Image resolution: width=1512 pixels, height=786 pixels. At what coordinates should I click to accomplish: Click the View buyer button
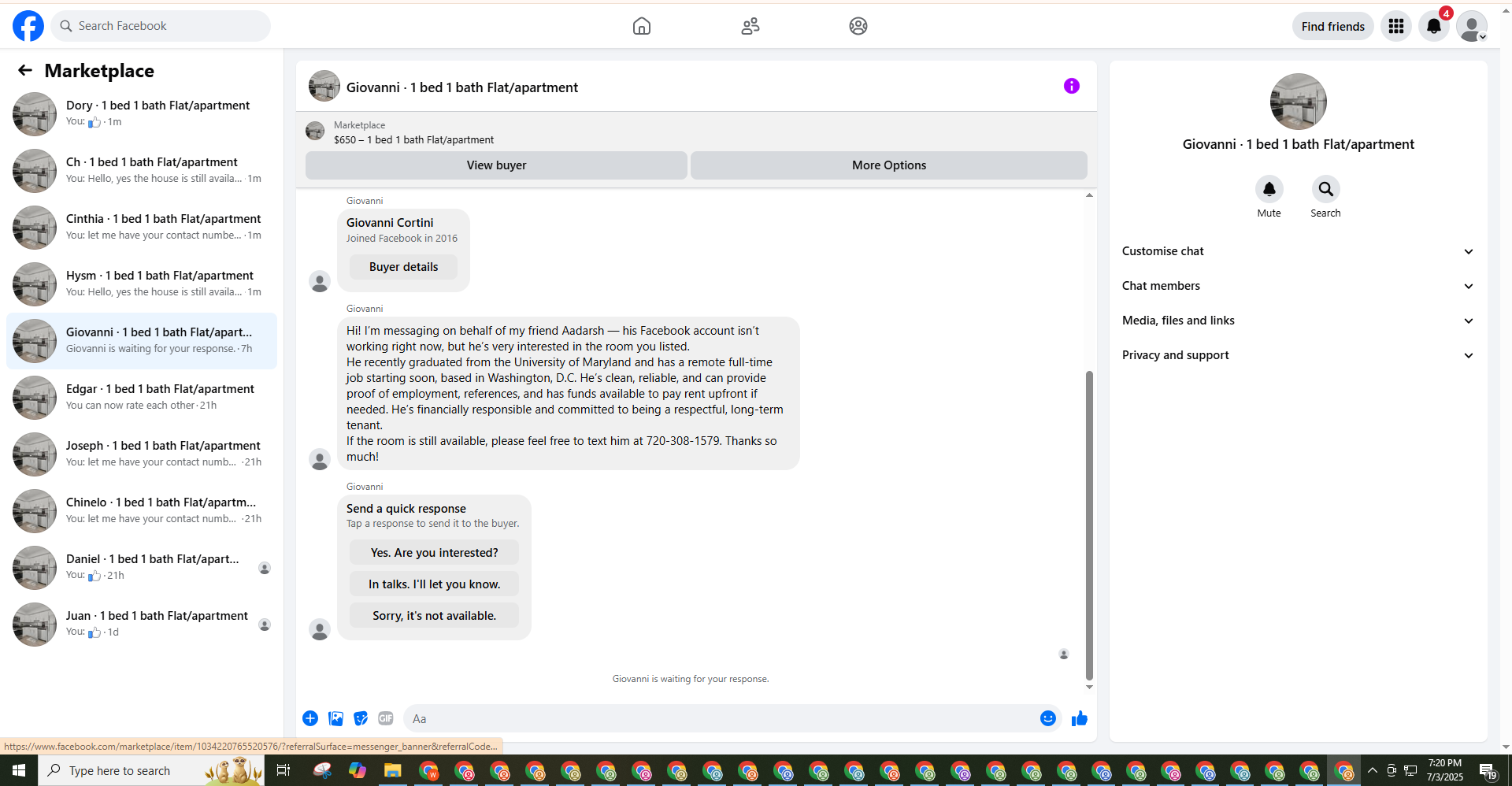click(x=496, y=165)
